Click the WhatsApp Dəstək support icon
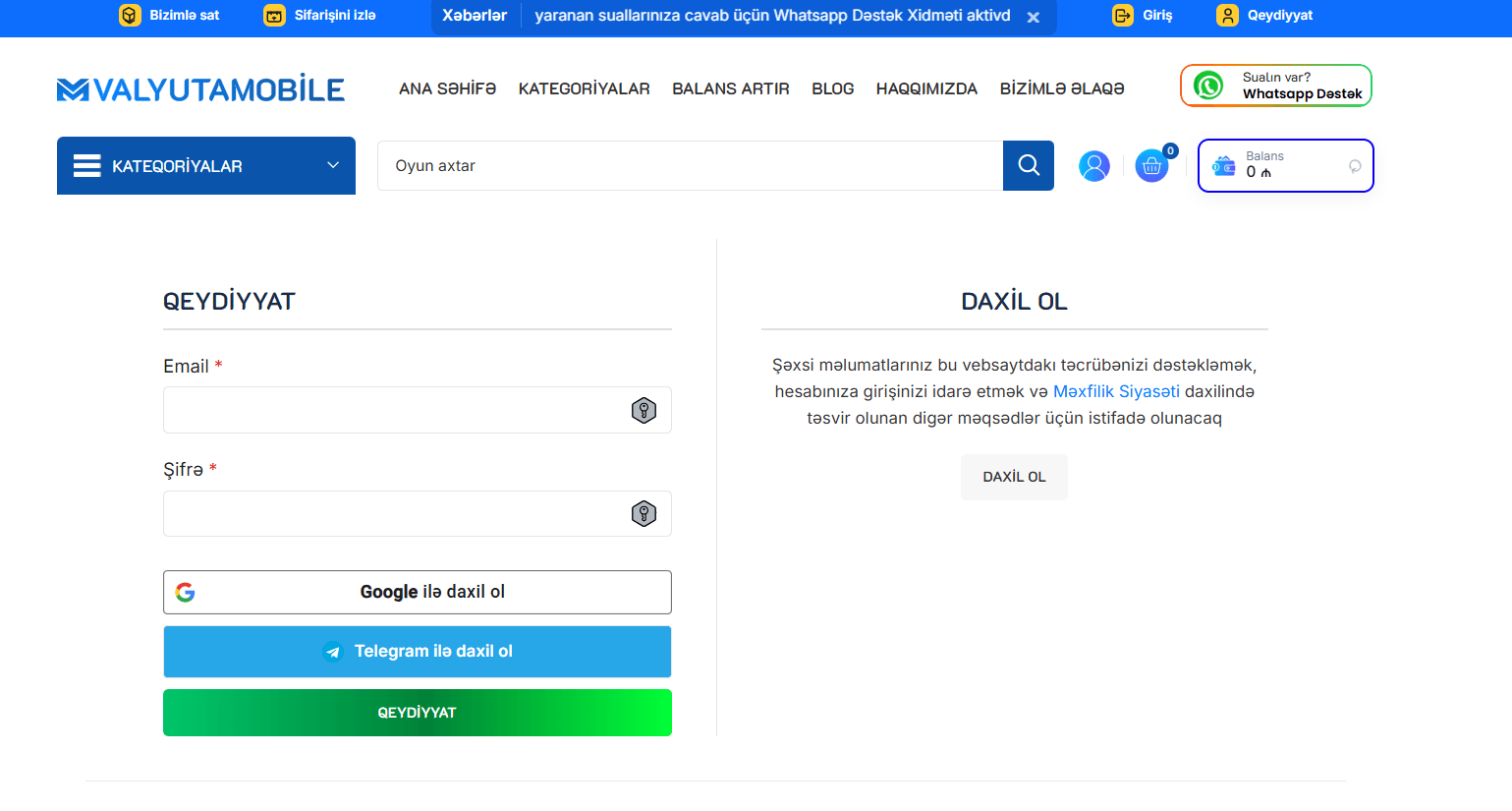 click(1208, 86)
